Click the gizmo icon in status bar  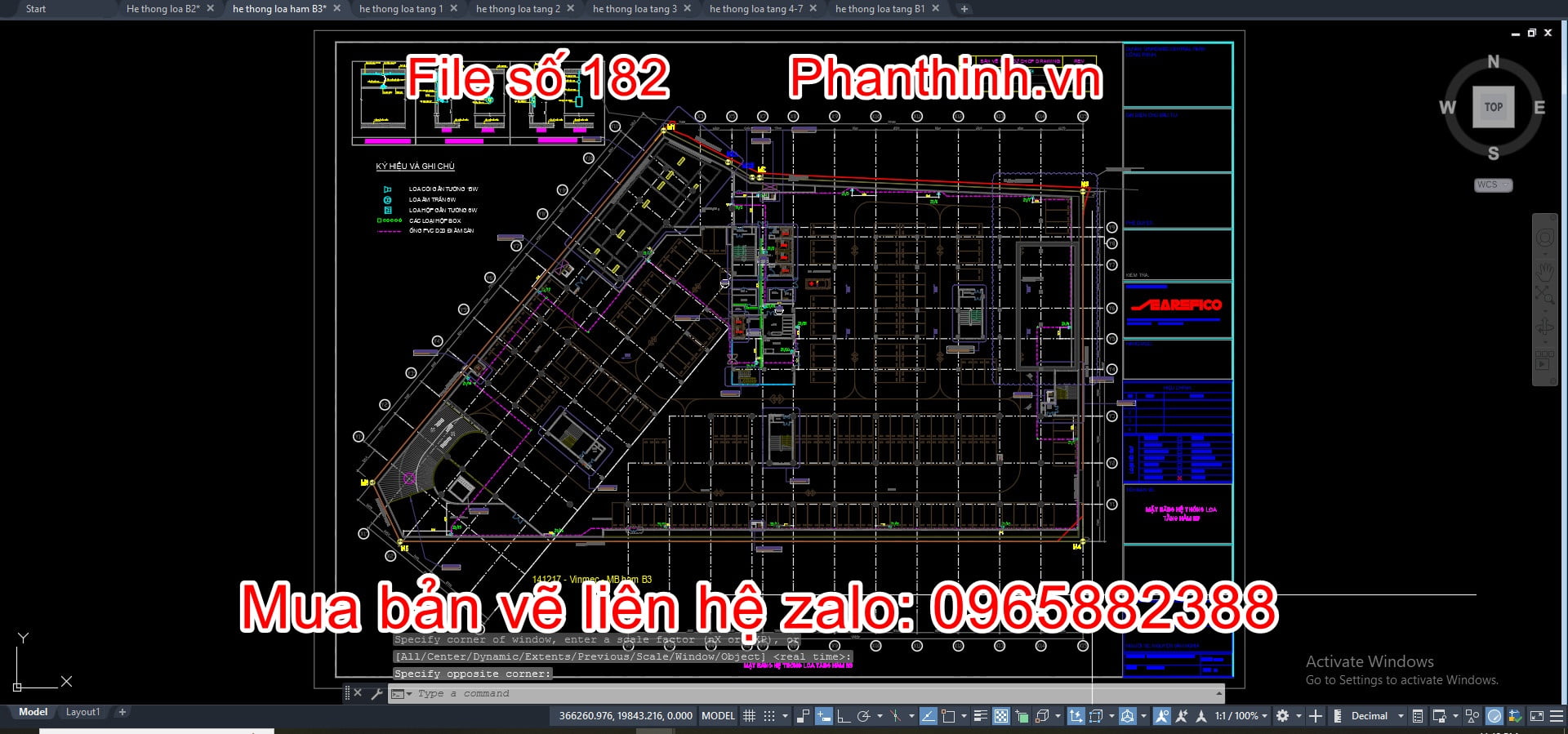[x=1127, y=716]
